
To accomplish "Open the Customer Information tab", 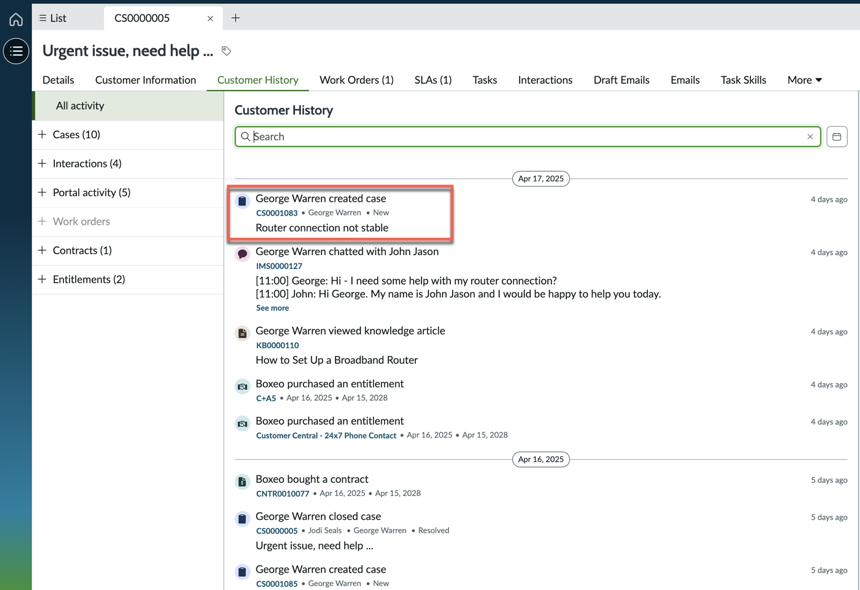I will 145,80.
